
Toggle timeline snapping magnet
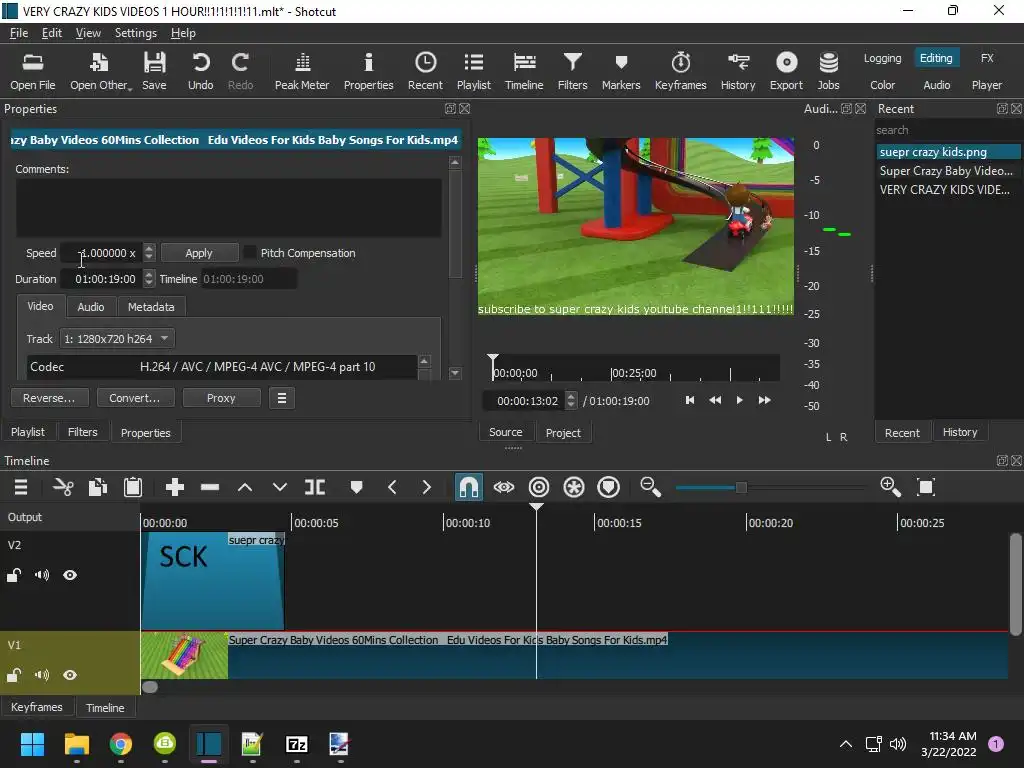[x=468, y=487]
